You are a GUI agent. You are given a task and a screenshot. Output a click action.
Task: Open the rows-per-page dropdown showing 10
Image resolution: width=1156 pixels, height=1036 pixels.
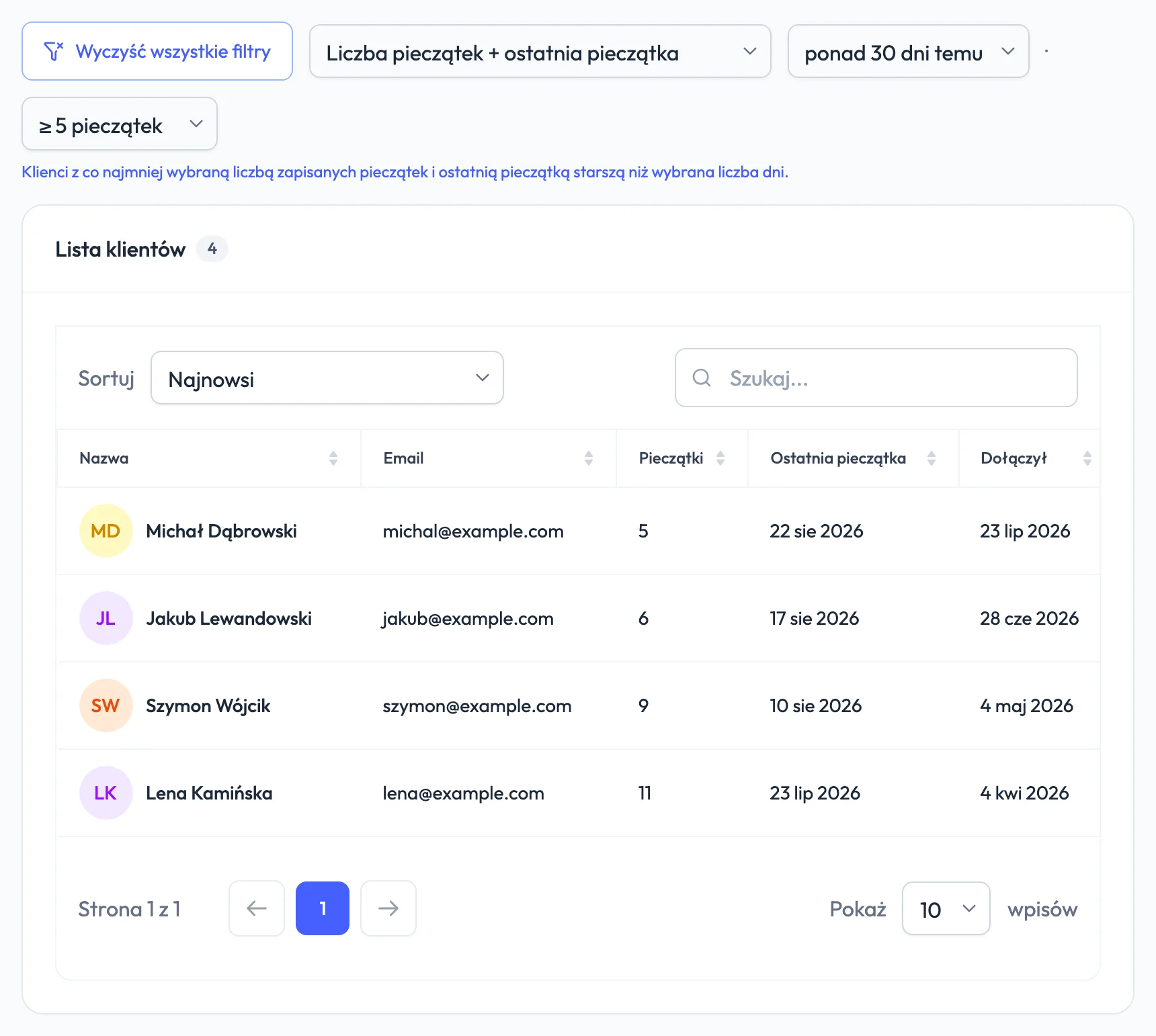946,908
